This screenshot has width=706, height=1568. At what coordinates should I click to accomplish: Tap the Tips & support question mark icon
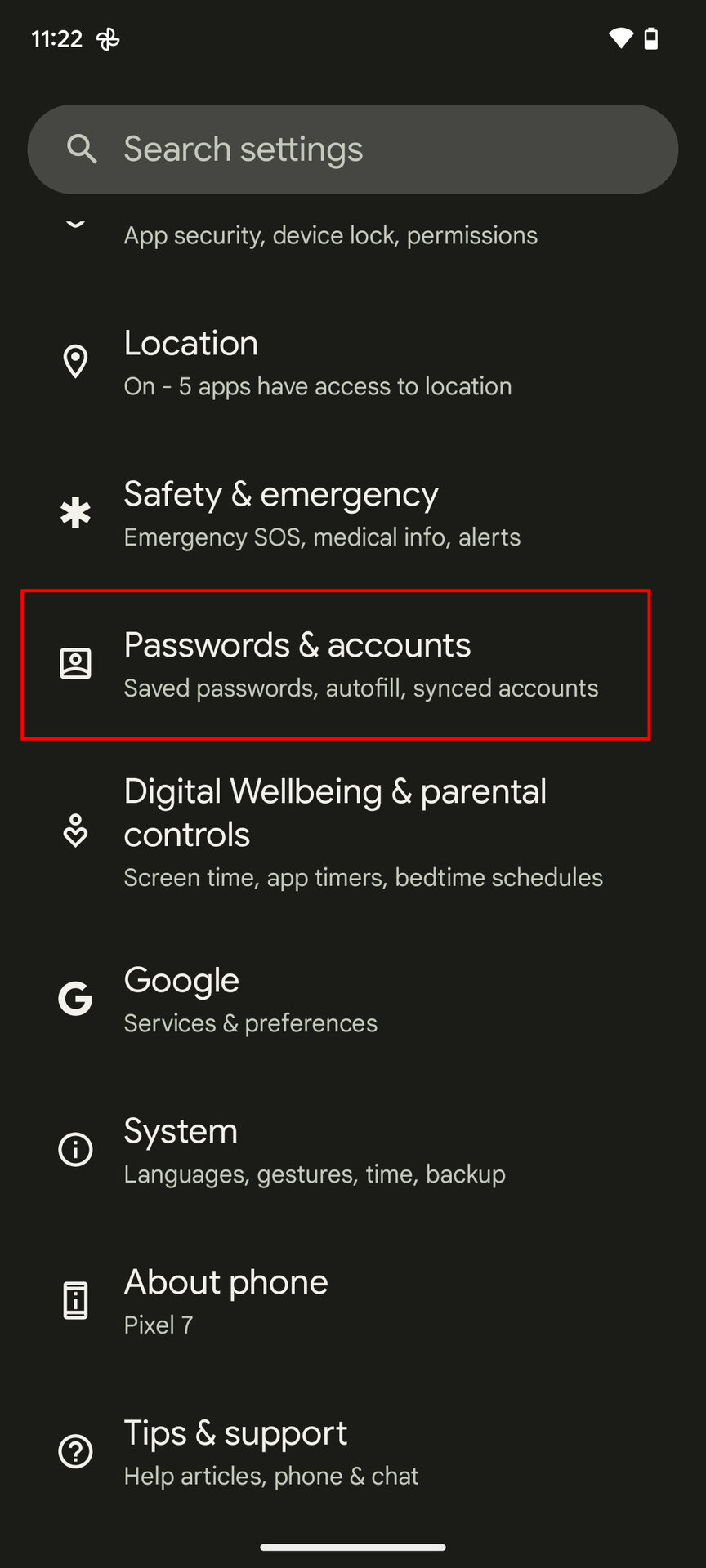tap(75, 1452)
